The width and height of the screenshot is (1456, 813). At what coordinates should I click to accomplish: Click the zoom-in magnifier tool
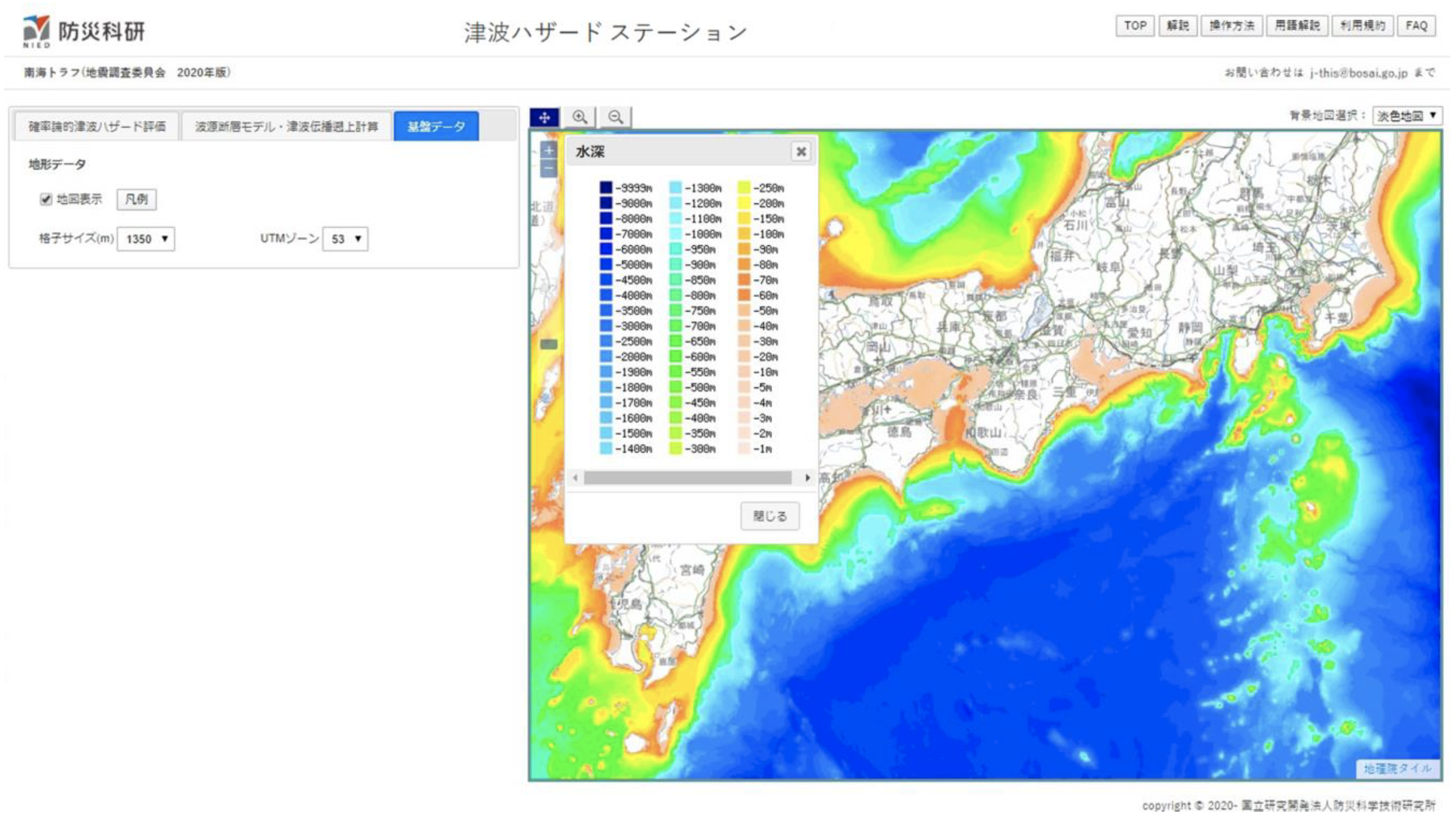(x=579, y=117)
